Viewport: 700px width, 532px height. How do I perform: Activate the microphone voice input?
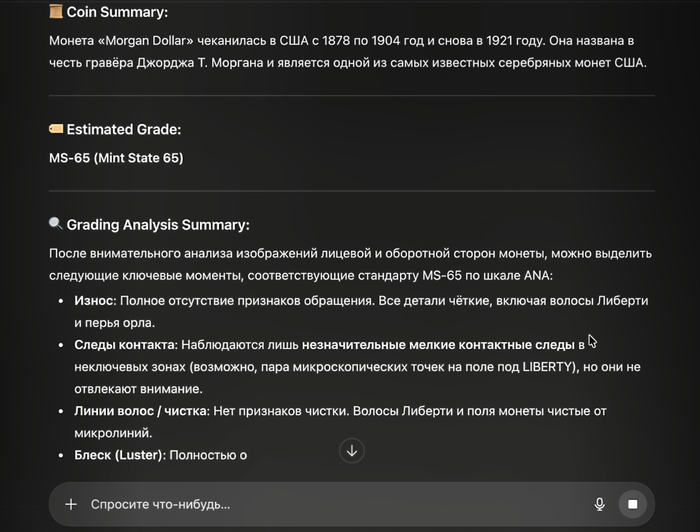click(600, 504)
